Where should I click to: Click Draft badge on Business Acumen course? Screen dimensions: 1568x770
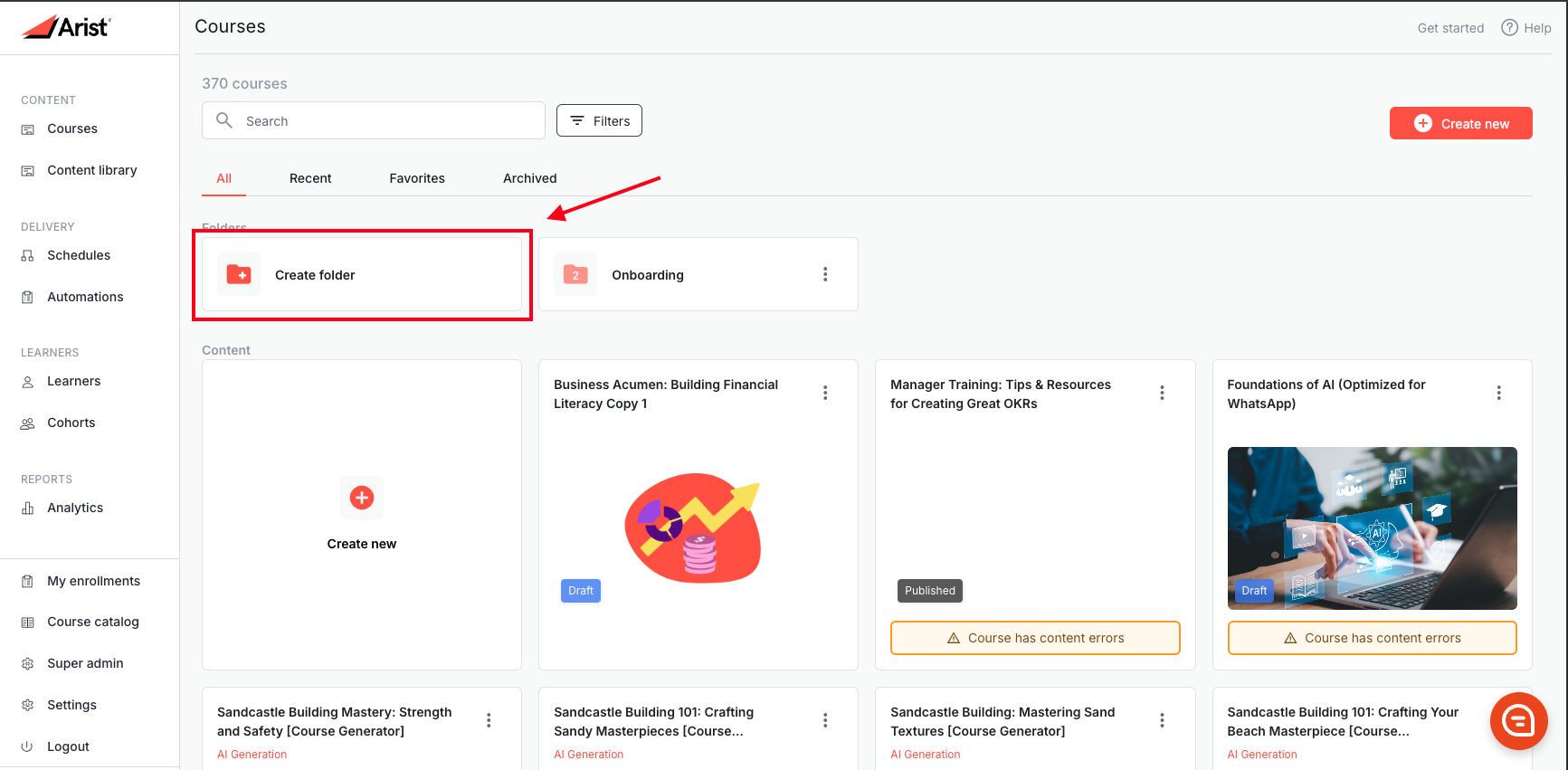(x=581, y=591)
